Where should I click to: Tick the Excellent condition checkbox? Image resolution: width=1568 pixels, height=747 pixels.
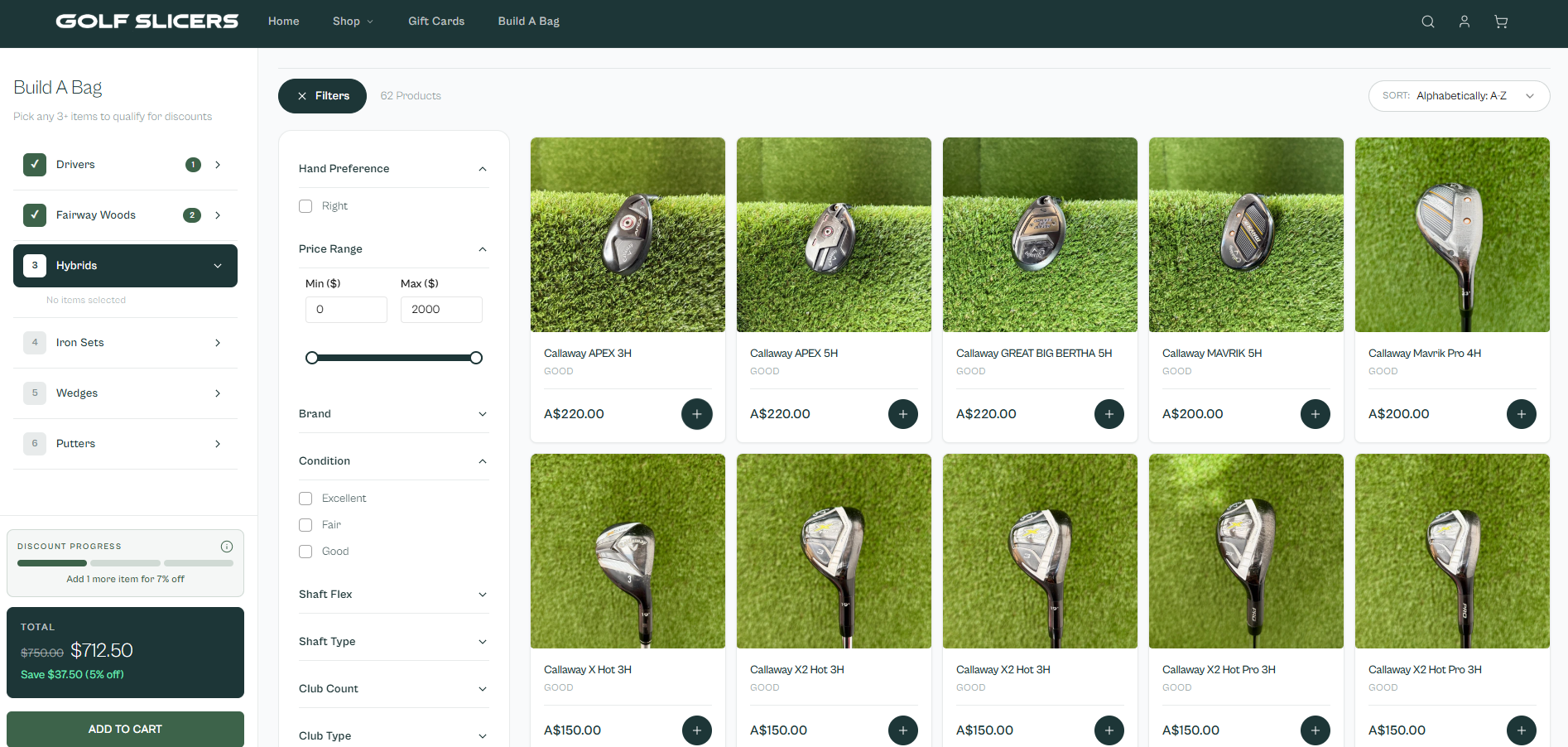coord(305,499)
